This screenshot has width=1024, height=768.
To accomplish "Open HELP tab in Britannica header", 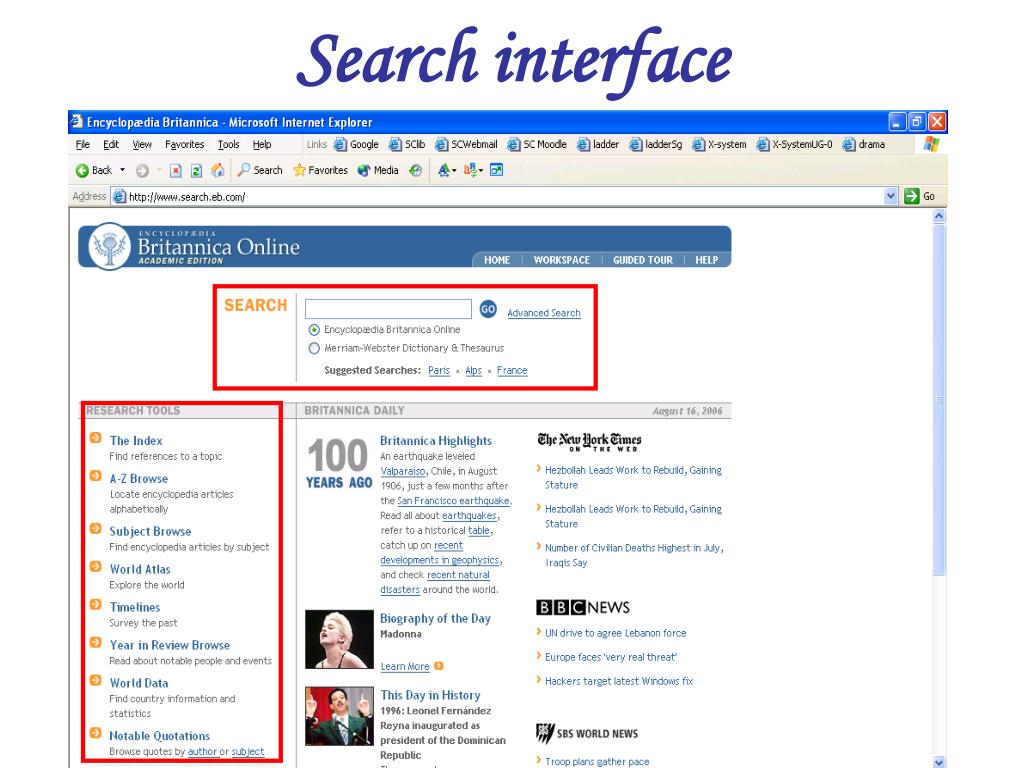I will [707, 260].
